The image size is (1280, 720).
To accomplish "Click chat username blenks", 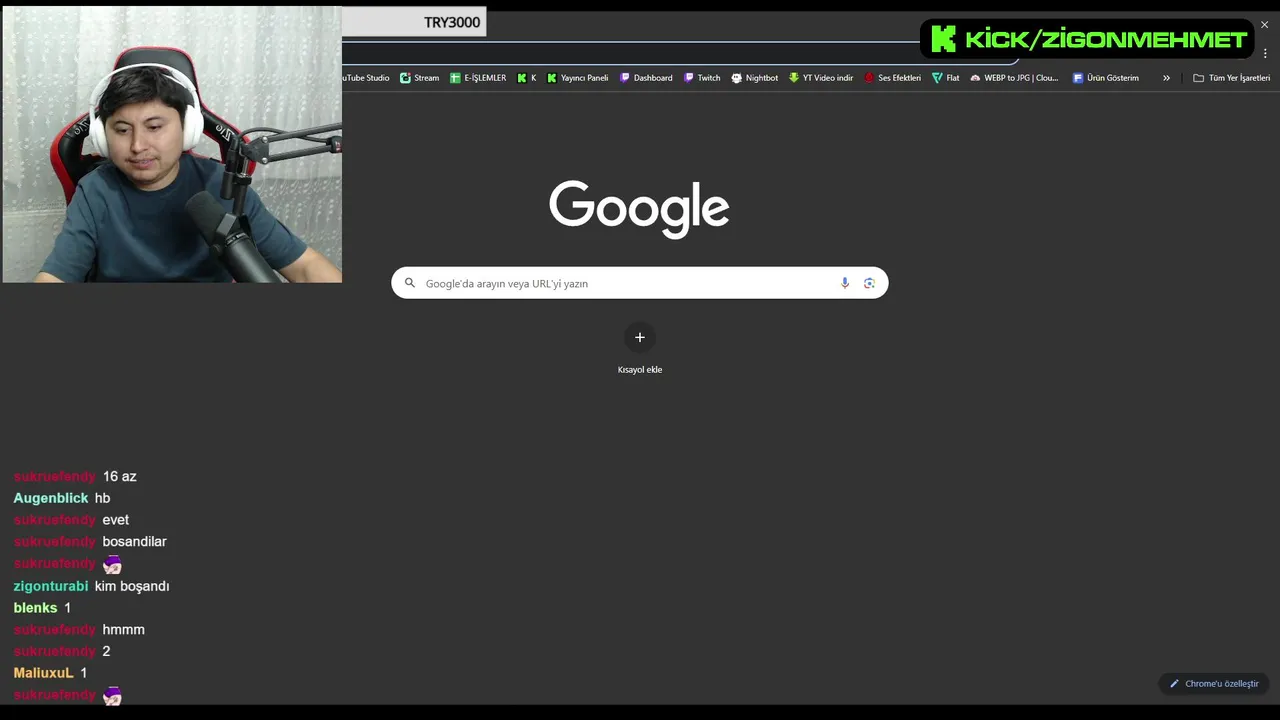I will click(35, 608).
